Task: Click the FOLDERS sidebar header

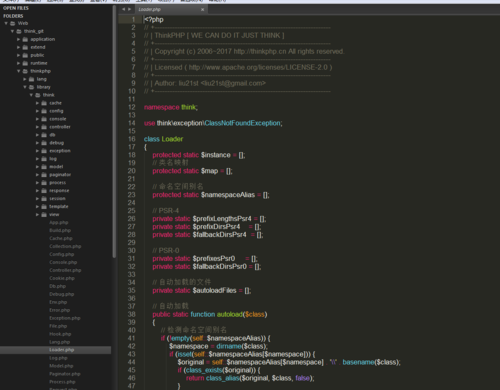Action: [13, 16]
